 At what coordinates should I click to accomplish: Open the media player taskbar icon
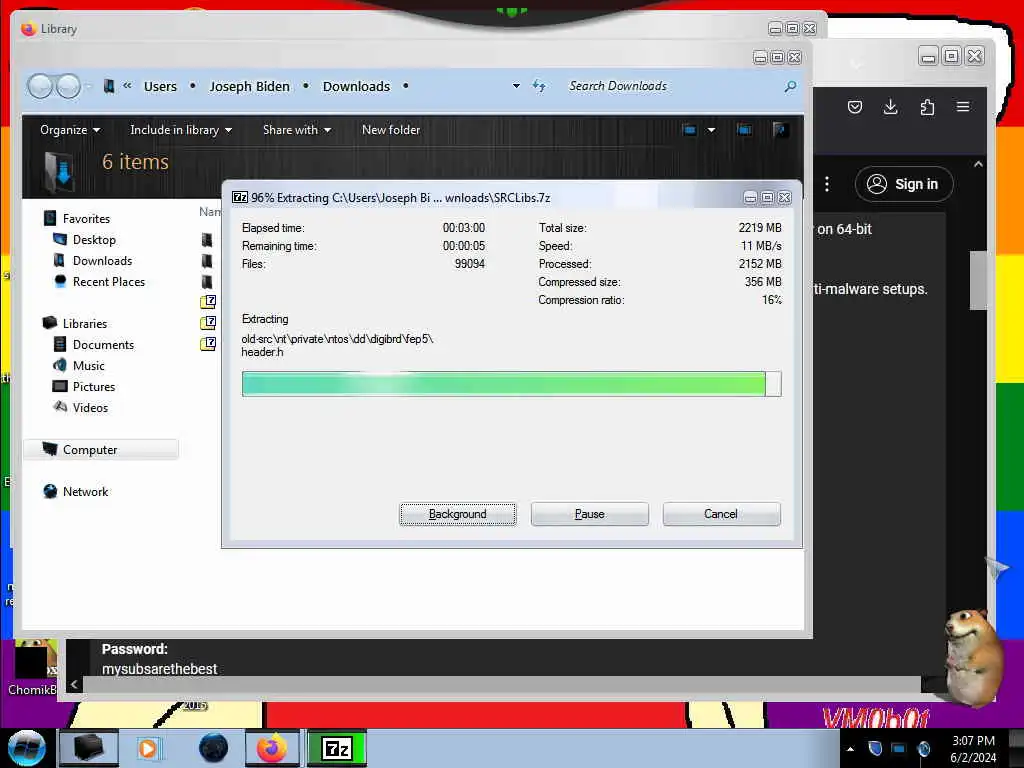[148, 748]
